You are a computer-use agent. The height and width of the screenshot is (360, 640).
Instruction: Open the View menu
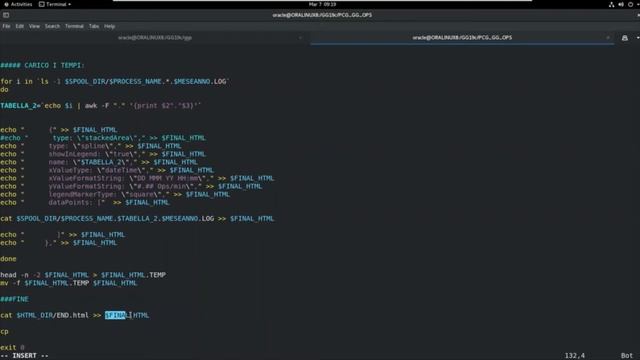click(x=34, y=26)
